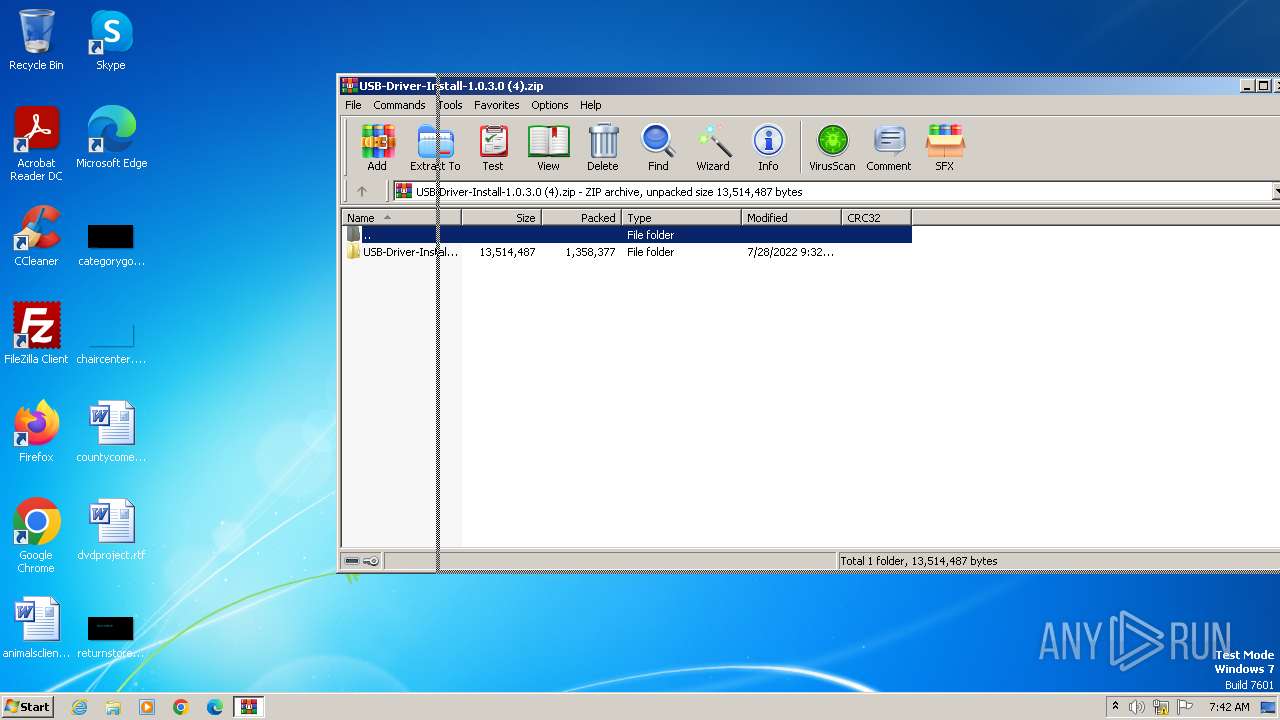Viewport: 1280px width, 720px height.
Task: Click the drive icon in status bar
Action: click(352, 561)
